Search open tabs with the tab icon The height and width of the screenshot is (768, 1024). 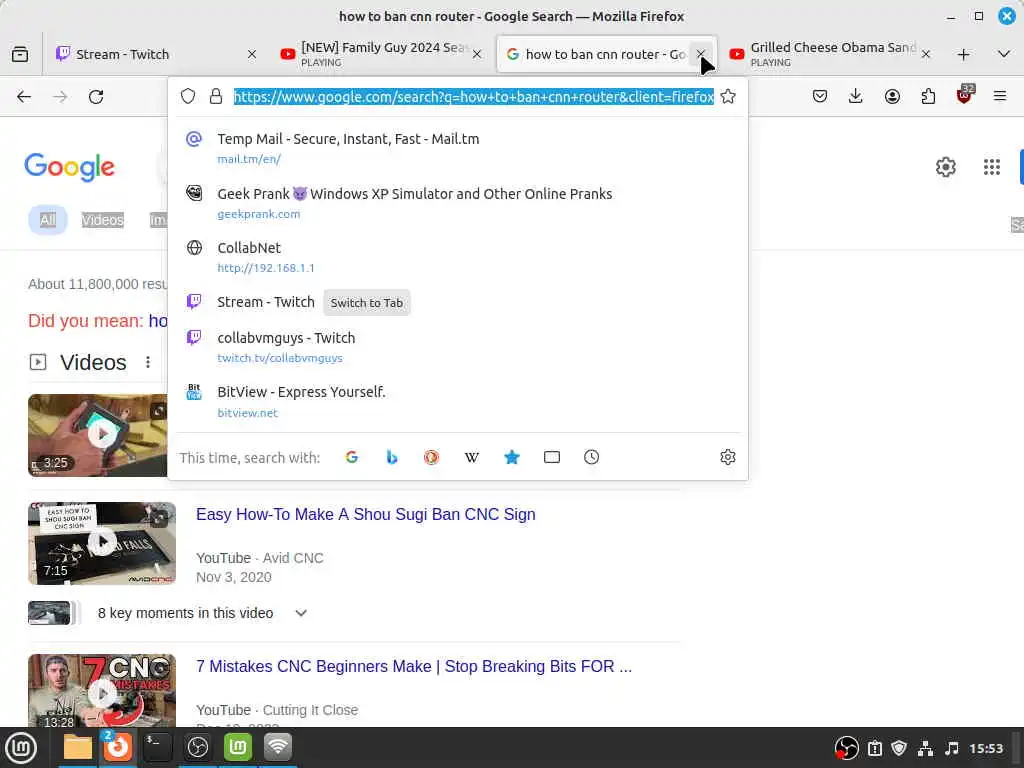pyautogui.click(x=552, y=457)
